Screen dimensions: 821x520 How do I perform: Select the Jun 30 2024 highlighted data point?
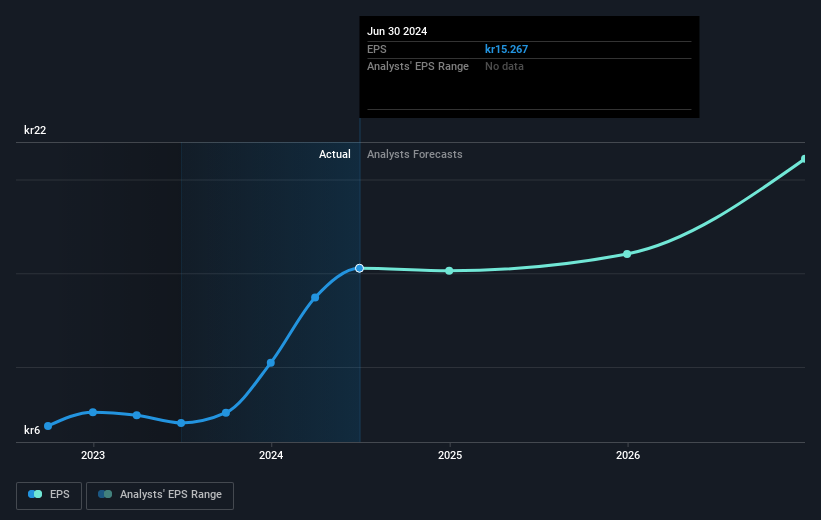359,268
